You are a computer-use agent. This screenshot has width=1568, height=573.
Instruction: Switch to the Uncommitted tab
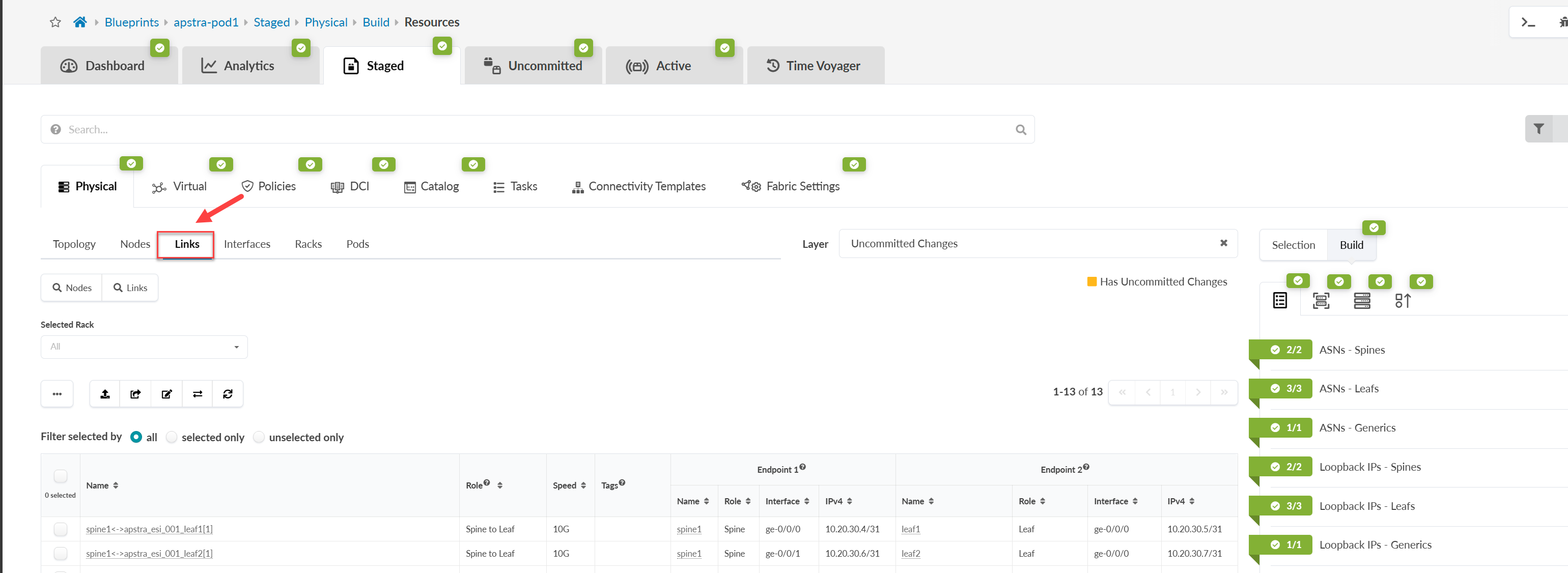[533, 66]
